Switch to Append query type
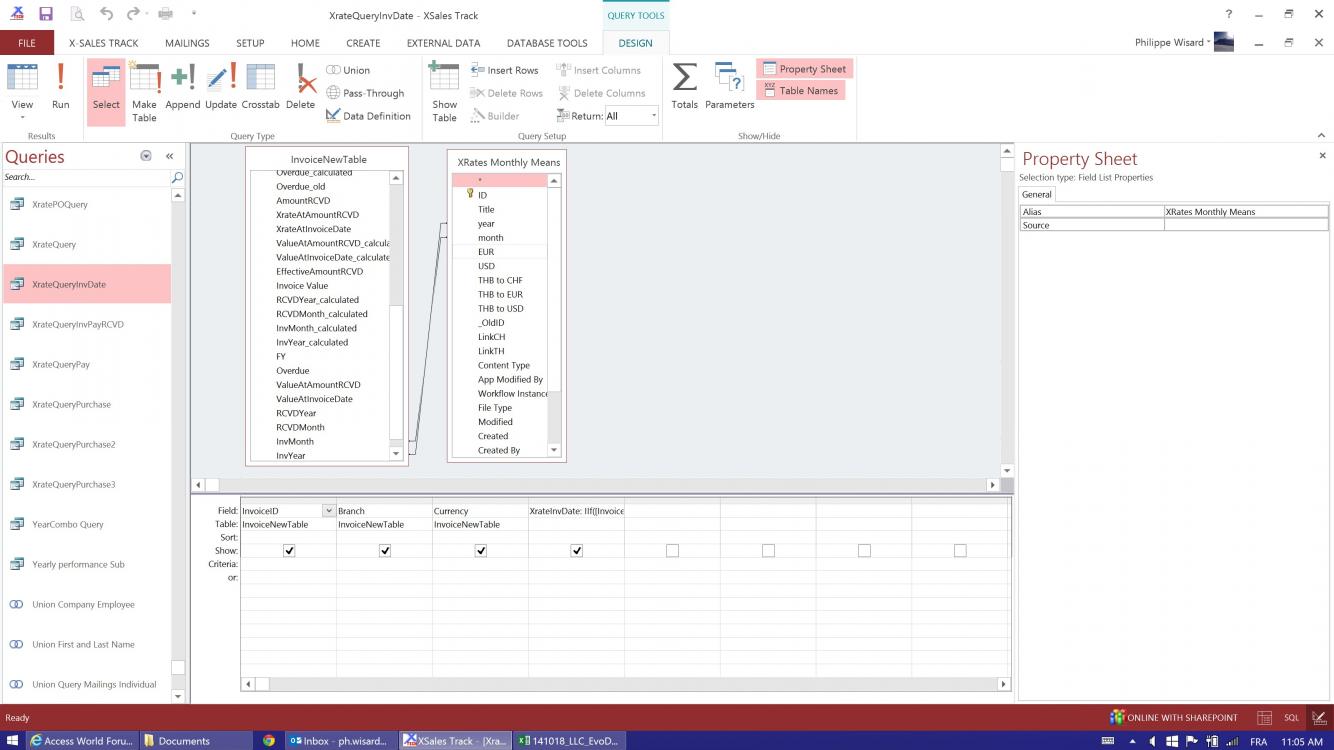Screen dimensions: 1334x750 click(x=183, y=87)
